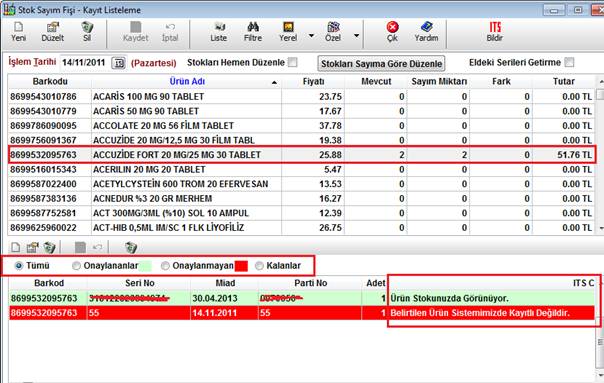Open the Liste view icon
The width and height of the screenshot is (604, 383).
219,27
